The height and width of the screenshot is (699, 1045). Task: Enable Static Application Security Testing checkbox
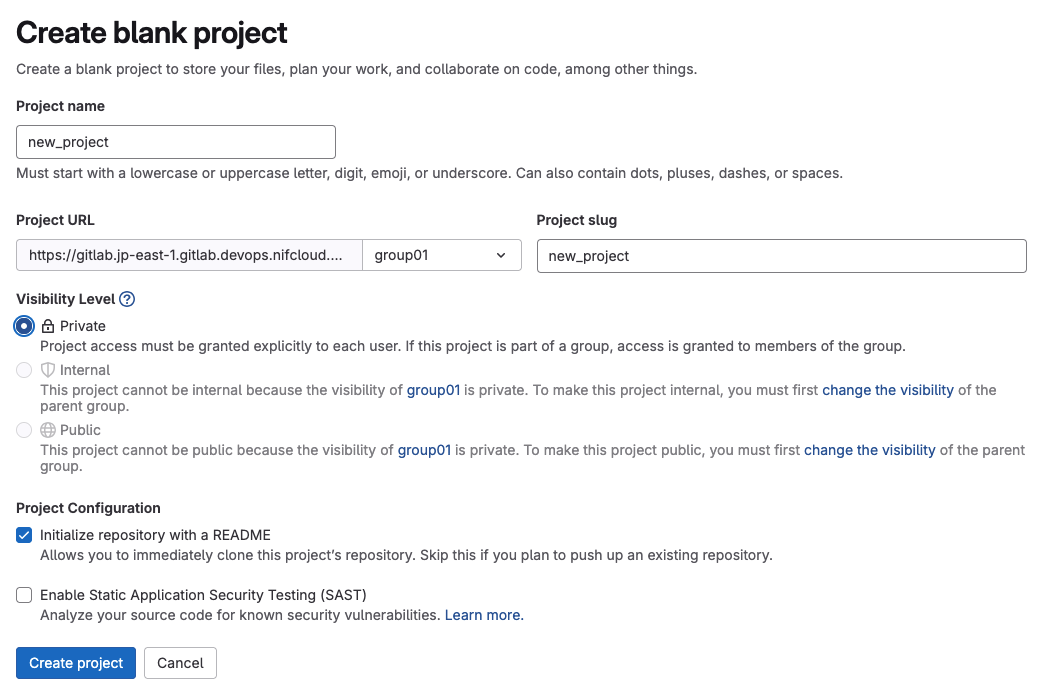click(24, 595)
